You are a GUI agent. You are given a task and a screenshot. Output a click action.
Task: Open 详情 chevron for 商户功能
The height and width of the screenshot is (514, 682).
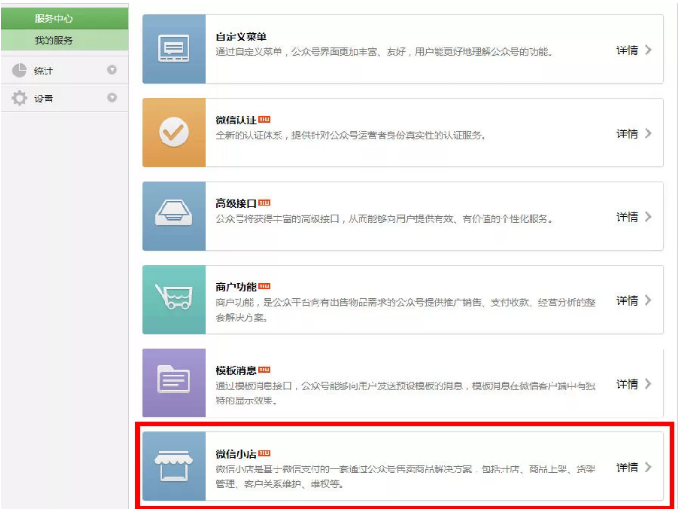[x=648, y=300]
